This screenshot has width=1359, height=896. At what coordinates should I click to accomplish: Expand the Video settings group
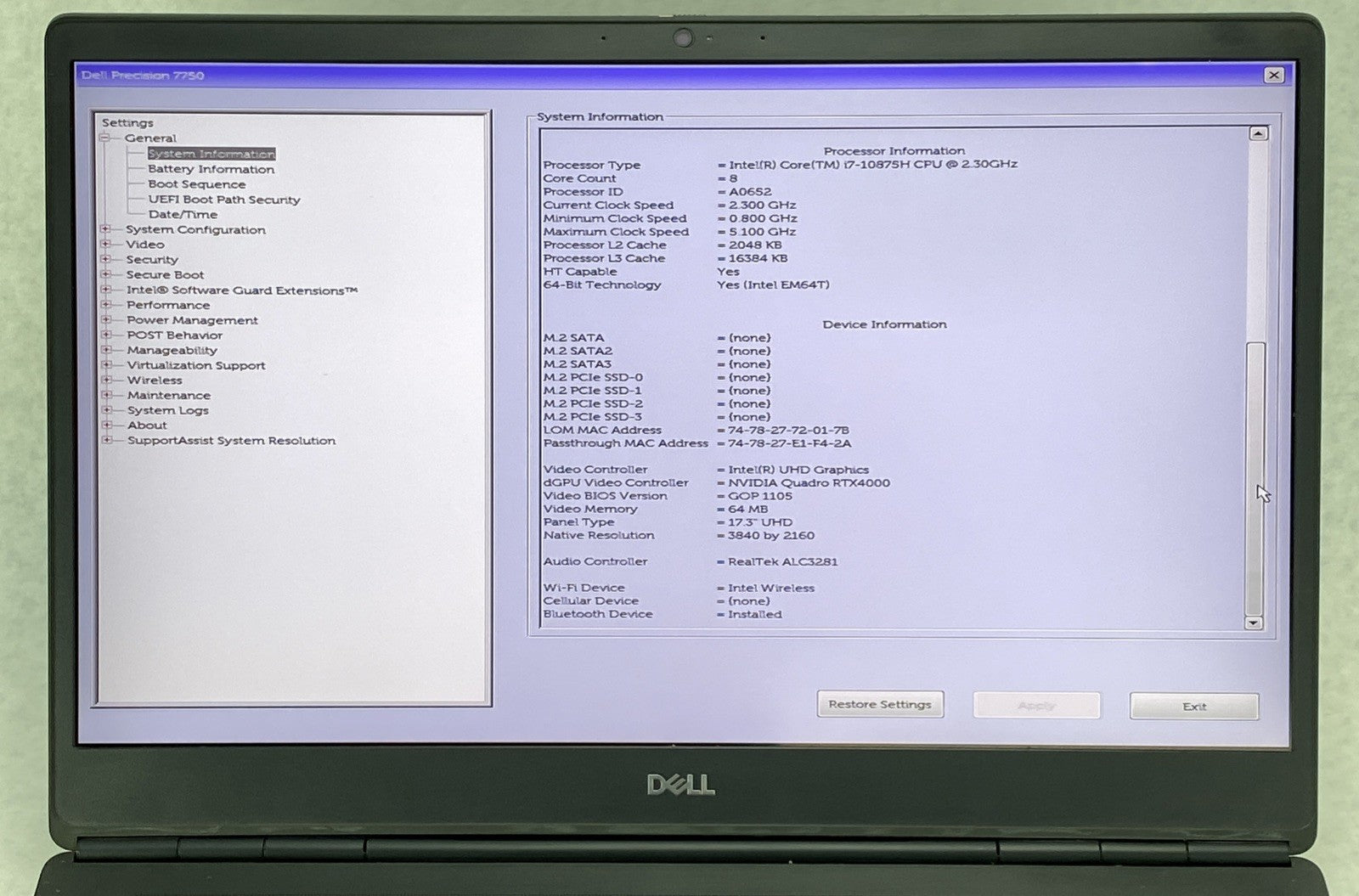pos(105,245)
